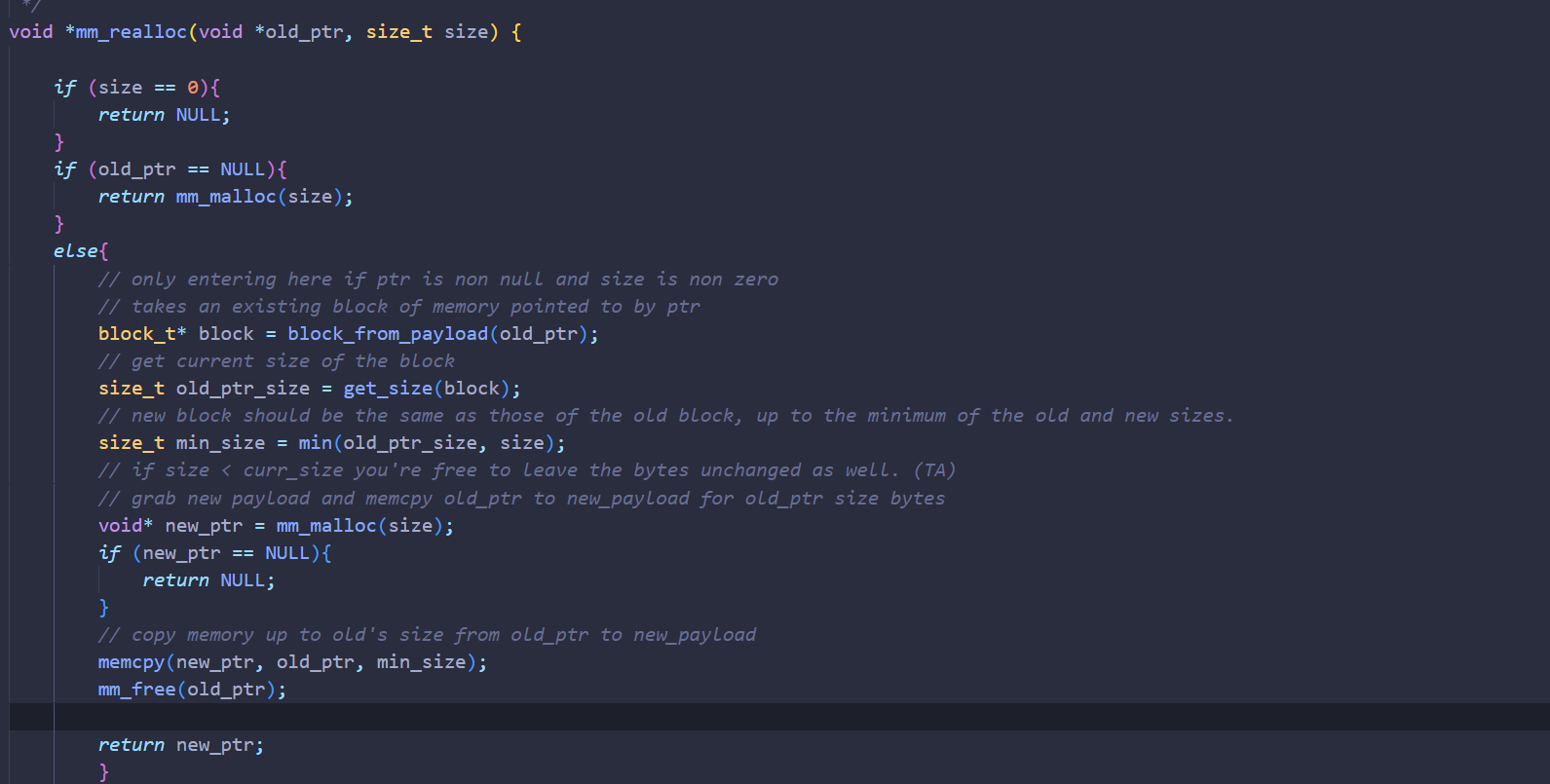The height and width of the screenshot is (784, 1550).
Task: Click the 'copy memory up to' comment
Action: (x=427, y=635)
